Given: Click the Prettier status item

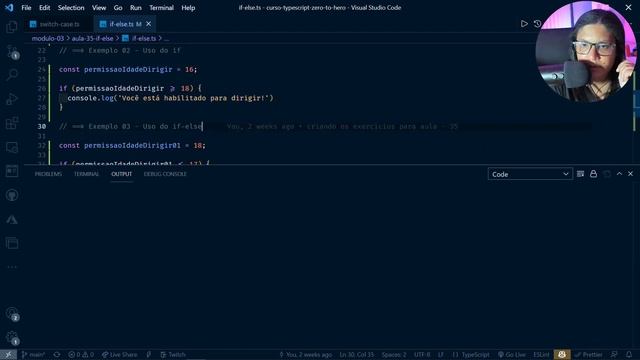Looking at the screenshot, I should click(x=589, y=355).
